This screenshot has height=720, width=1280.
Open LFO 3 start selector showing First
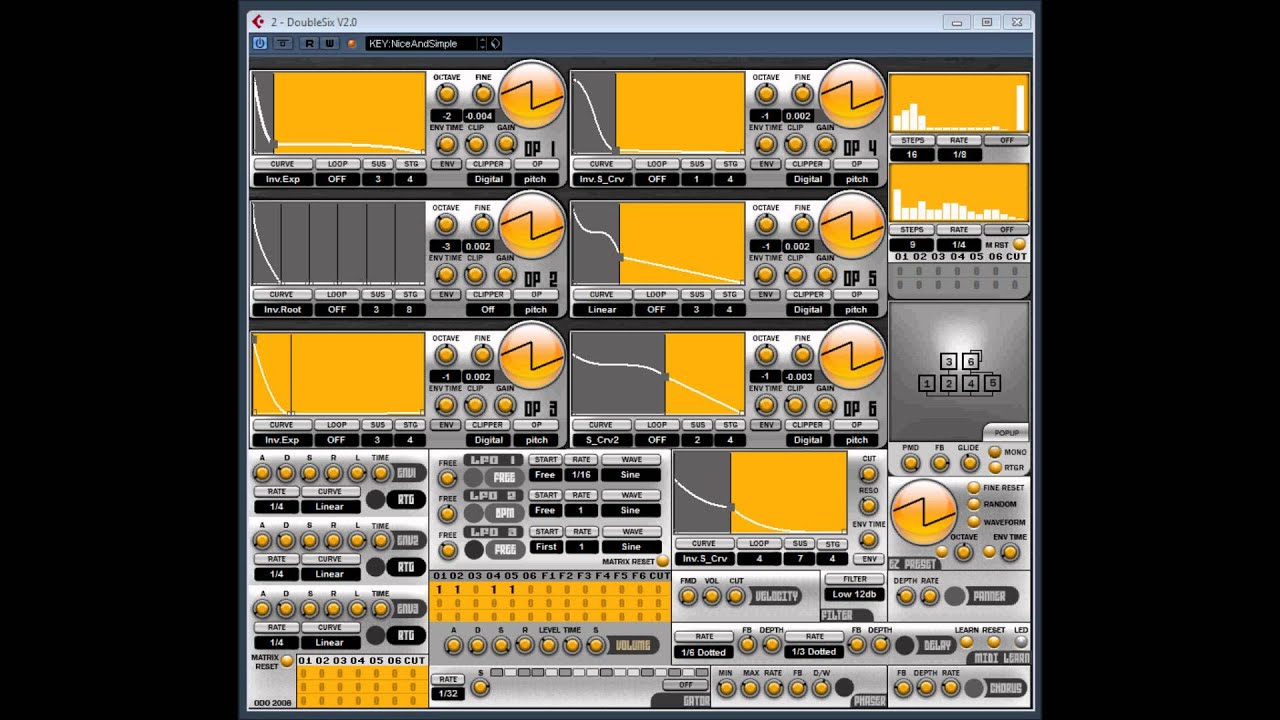point(545,547)
